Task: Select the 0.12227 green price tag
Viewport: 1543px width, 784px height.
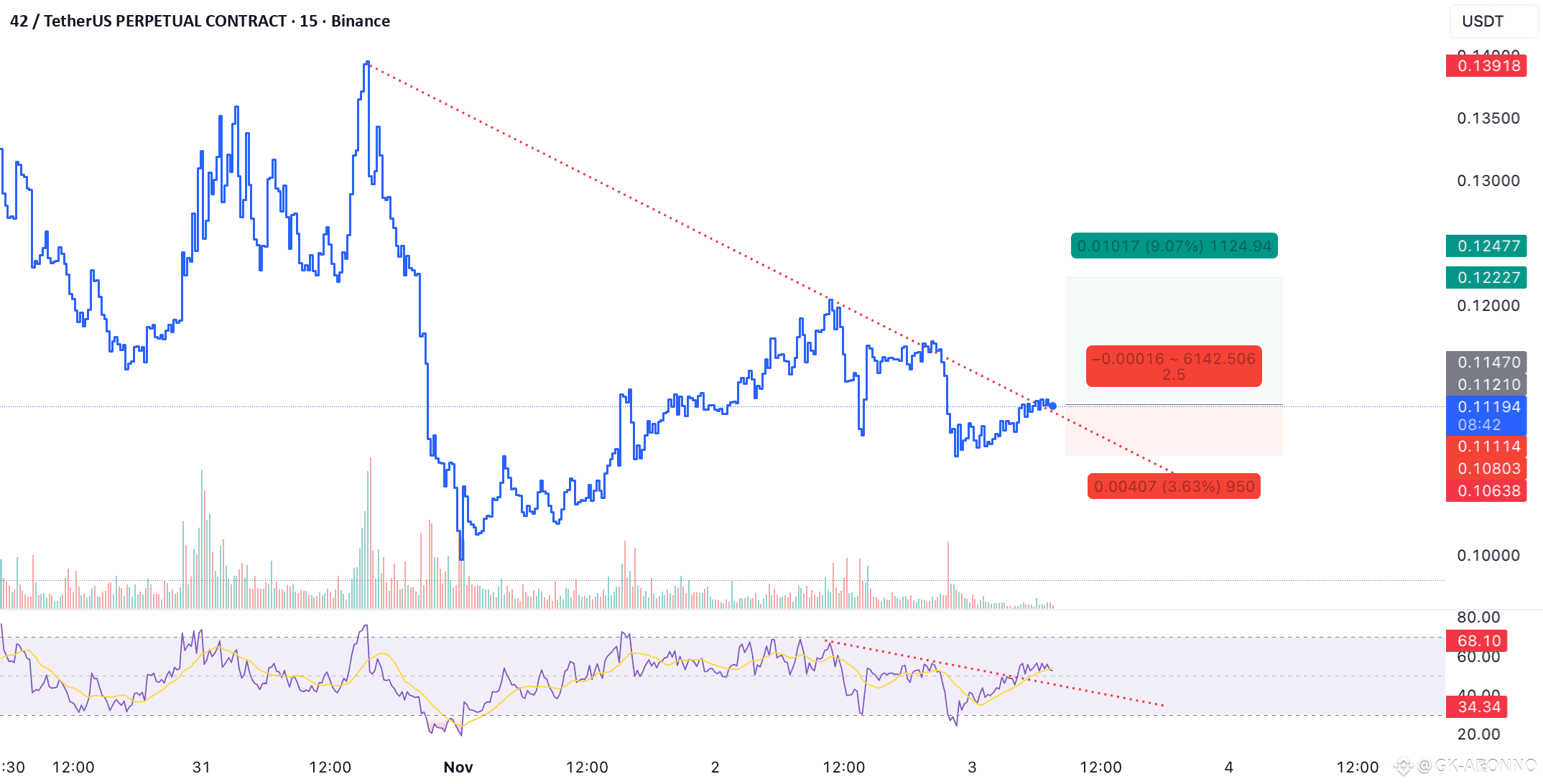Action: (1486, 278)
